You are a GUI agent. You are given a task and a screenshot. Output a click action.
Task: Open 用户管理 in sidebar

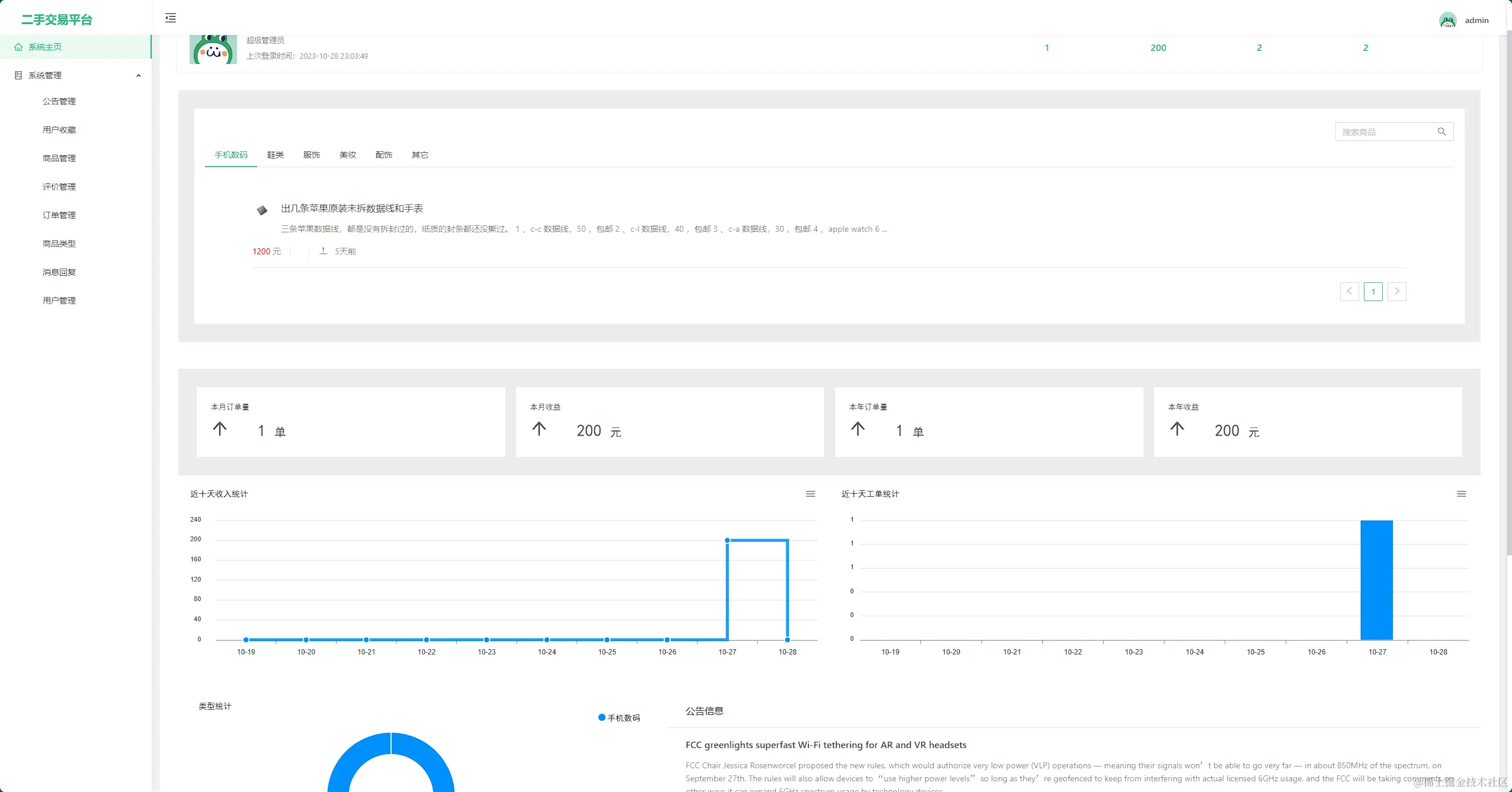[59, 301]
